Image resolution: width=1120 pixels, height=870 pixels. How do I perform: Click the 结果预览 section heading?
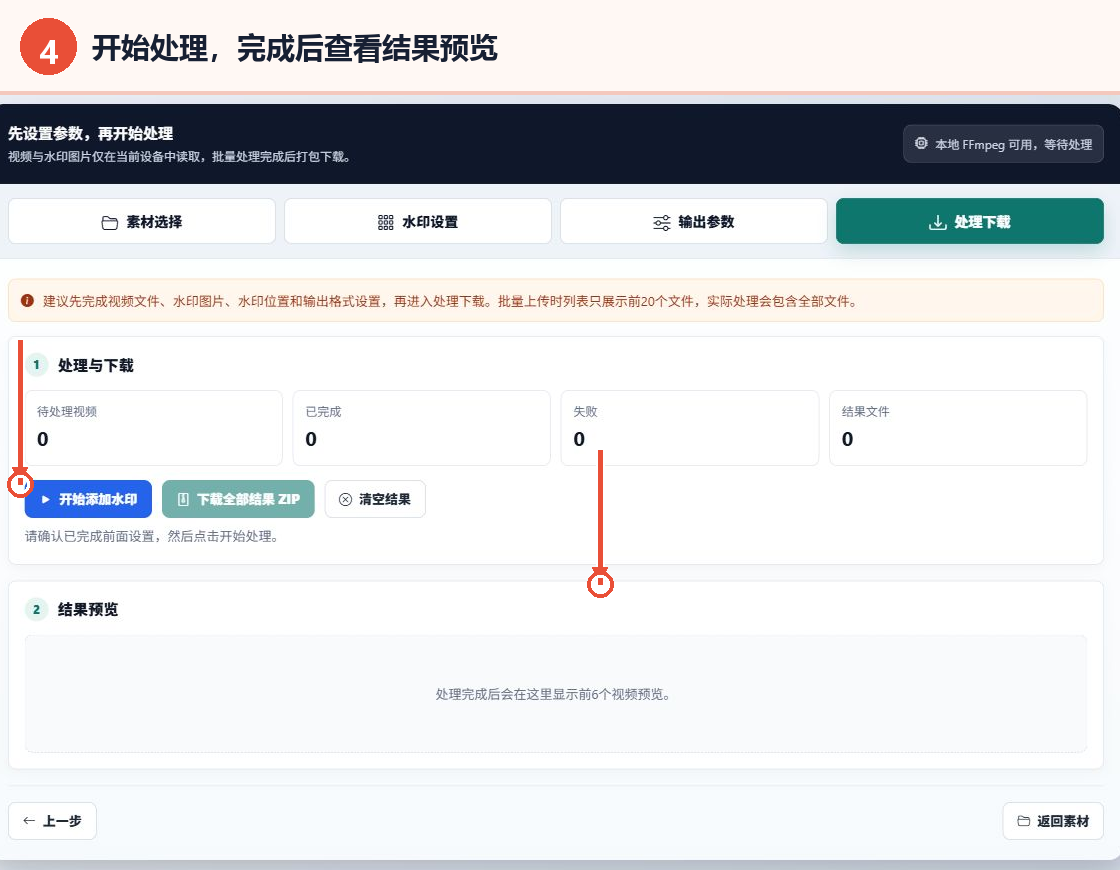coord(88,609)
